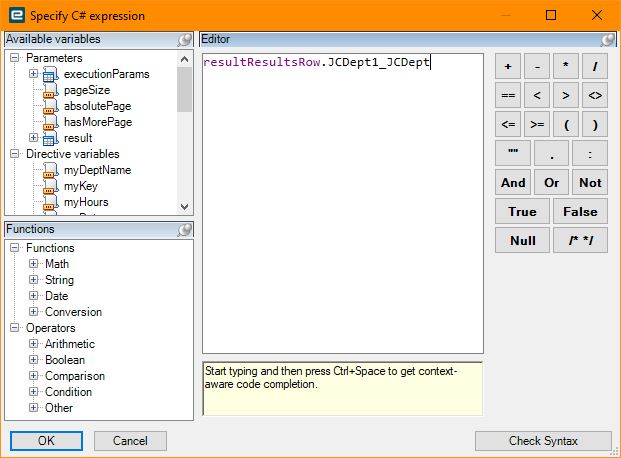Click the pin icon on Functions panel

(x=185, y=229)
